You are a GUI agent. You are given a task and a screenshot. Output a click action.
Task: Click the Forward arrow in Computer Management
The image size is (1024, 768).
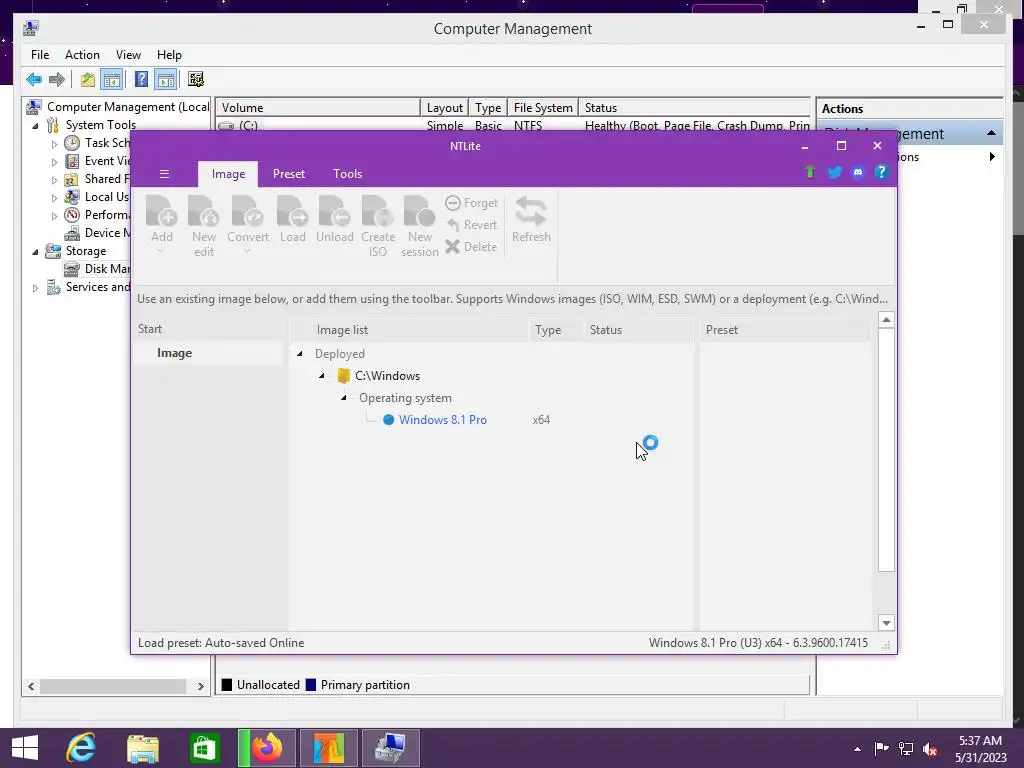(57, 80)
